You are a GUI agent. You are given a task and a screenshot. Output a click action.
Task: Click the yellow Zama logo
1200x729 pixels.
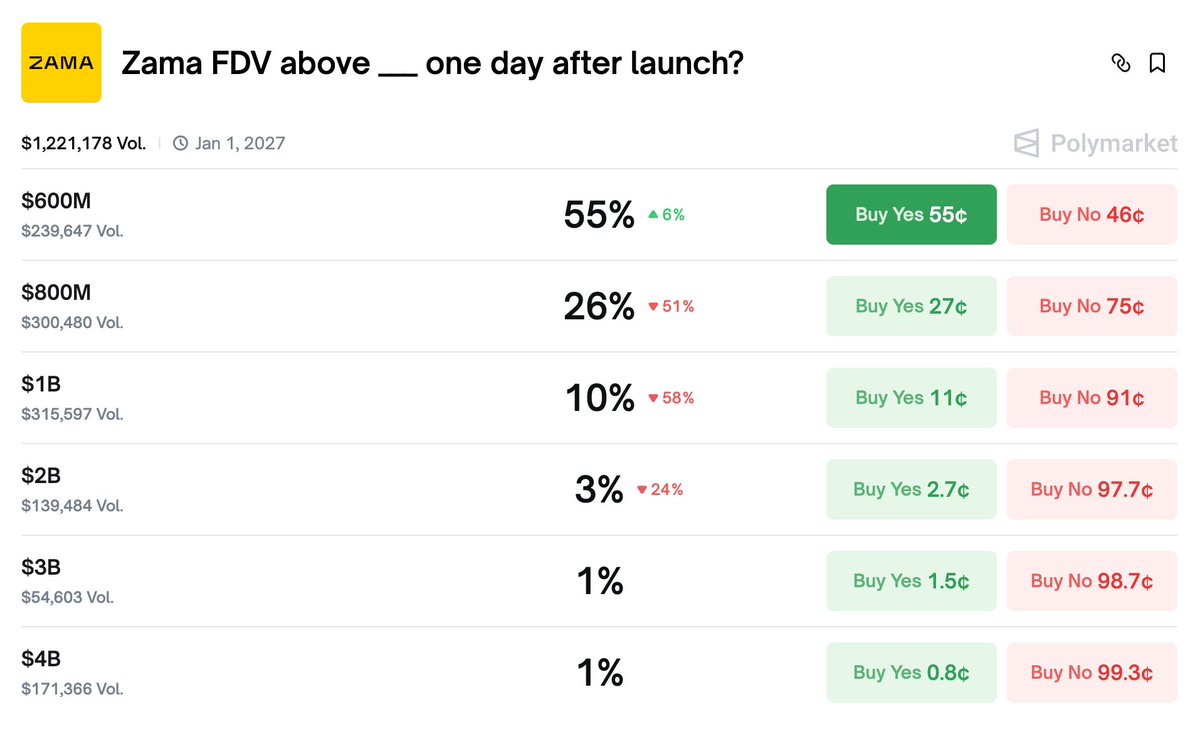[x=61, y=63]
